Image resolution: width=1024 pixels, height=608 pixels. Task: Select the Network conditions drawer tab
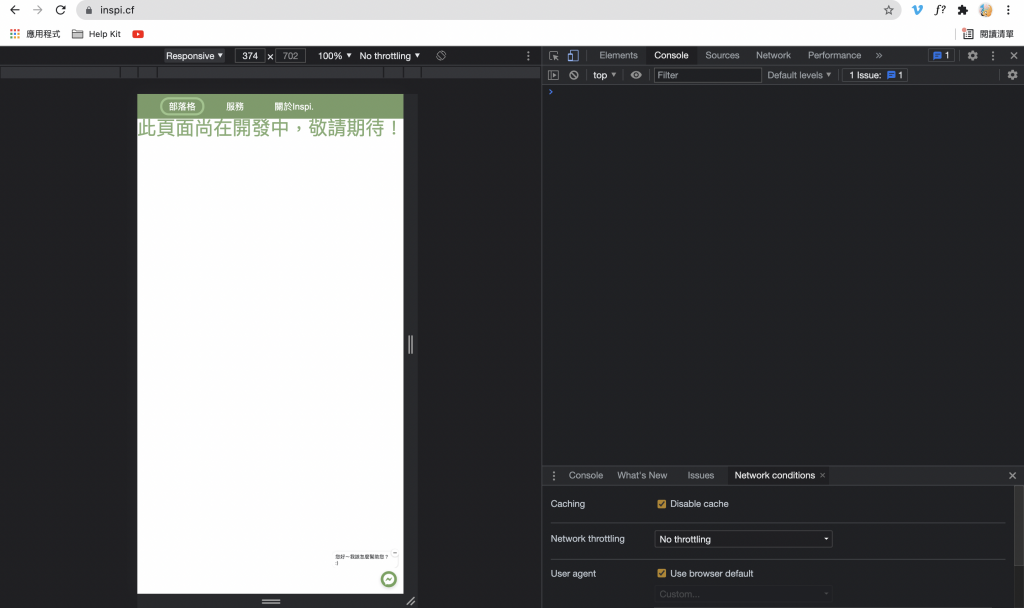coord(775,475)
